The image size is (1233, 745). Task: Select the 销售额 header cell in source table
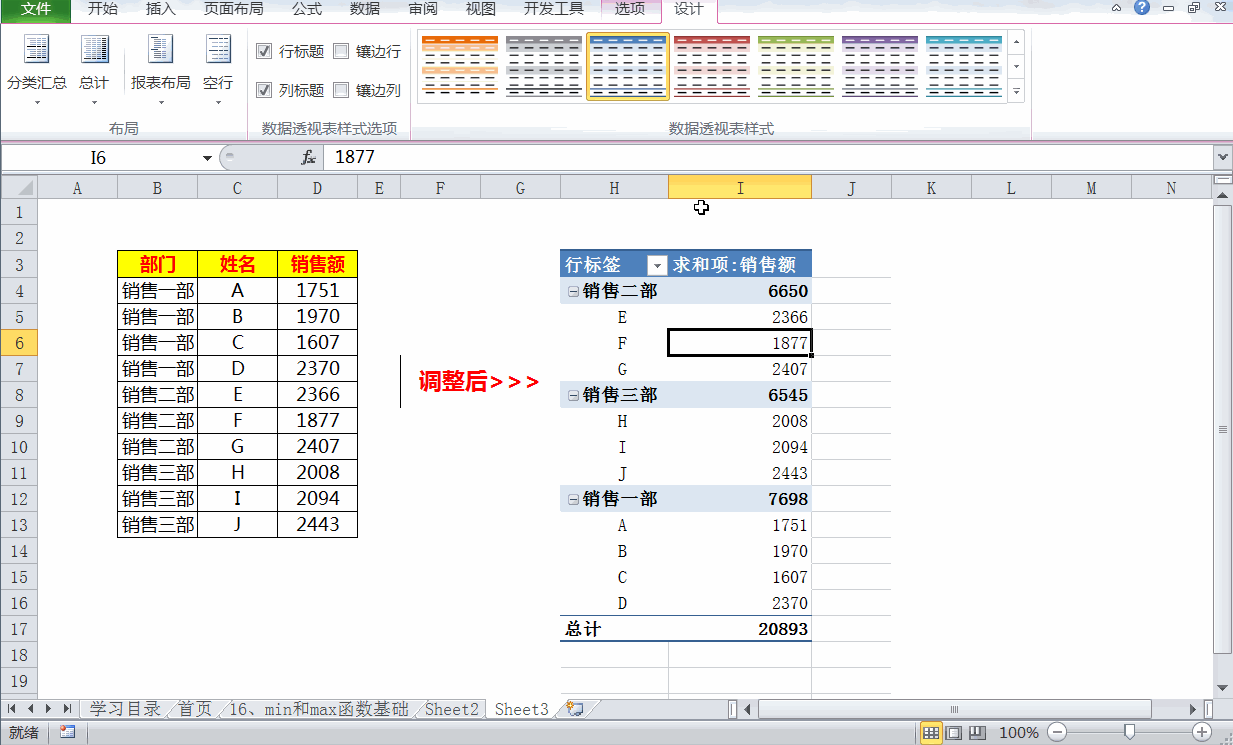(x=318, y=264)
